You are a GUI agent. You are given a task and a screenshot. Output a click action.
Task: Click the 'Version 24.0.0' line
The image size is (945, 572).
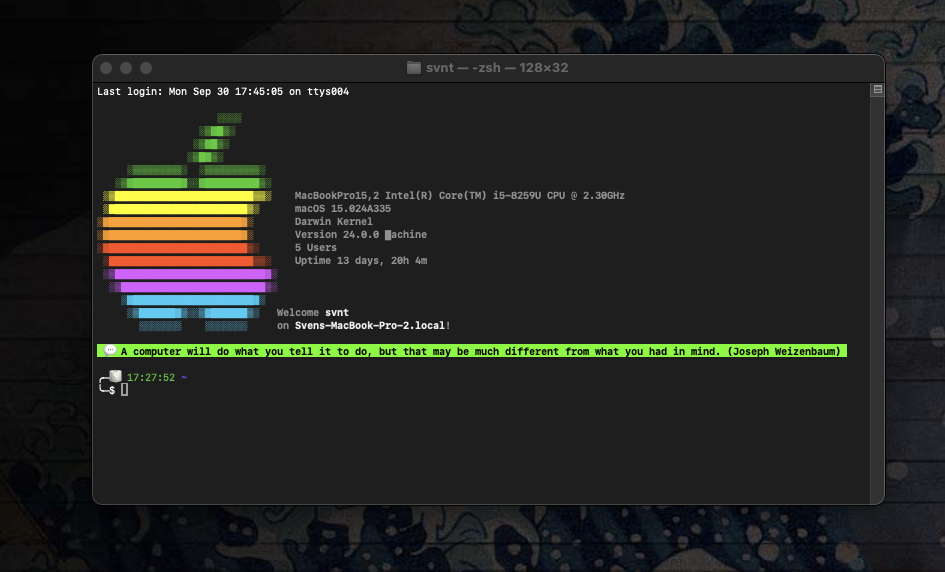tap(360, 234)
